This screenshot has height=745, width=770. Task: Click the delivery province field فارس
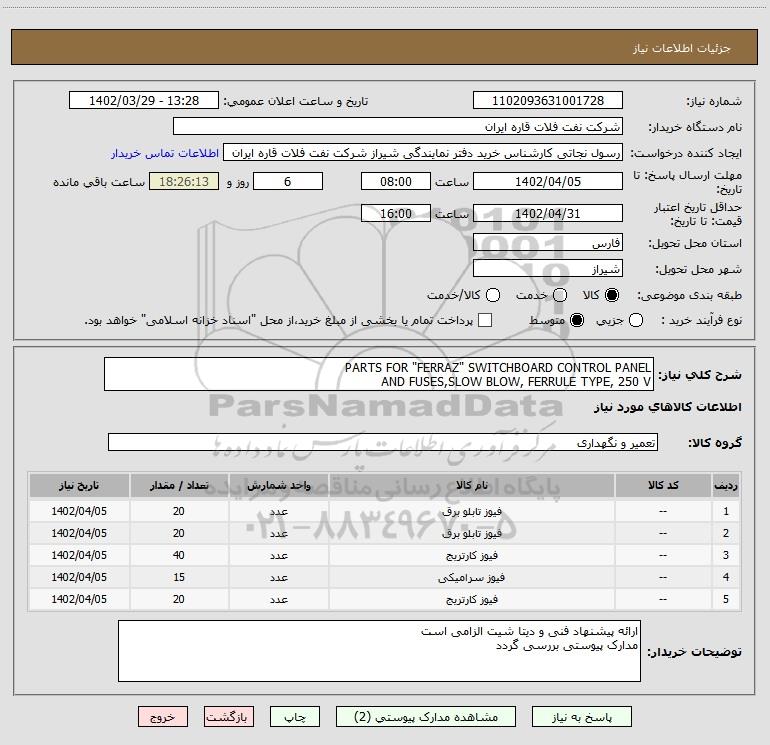click(x=548, y=243)
